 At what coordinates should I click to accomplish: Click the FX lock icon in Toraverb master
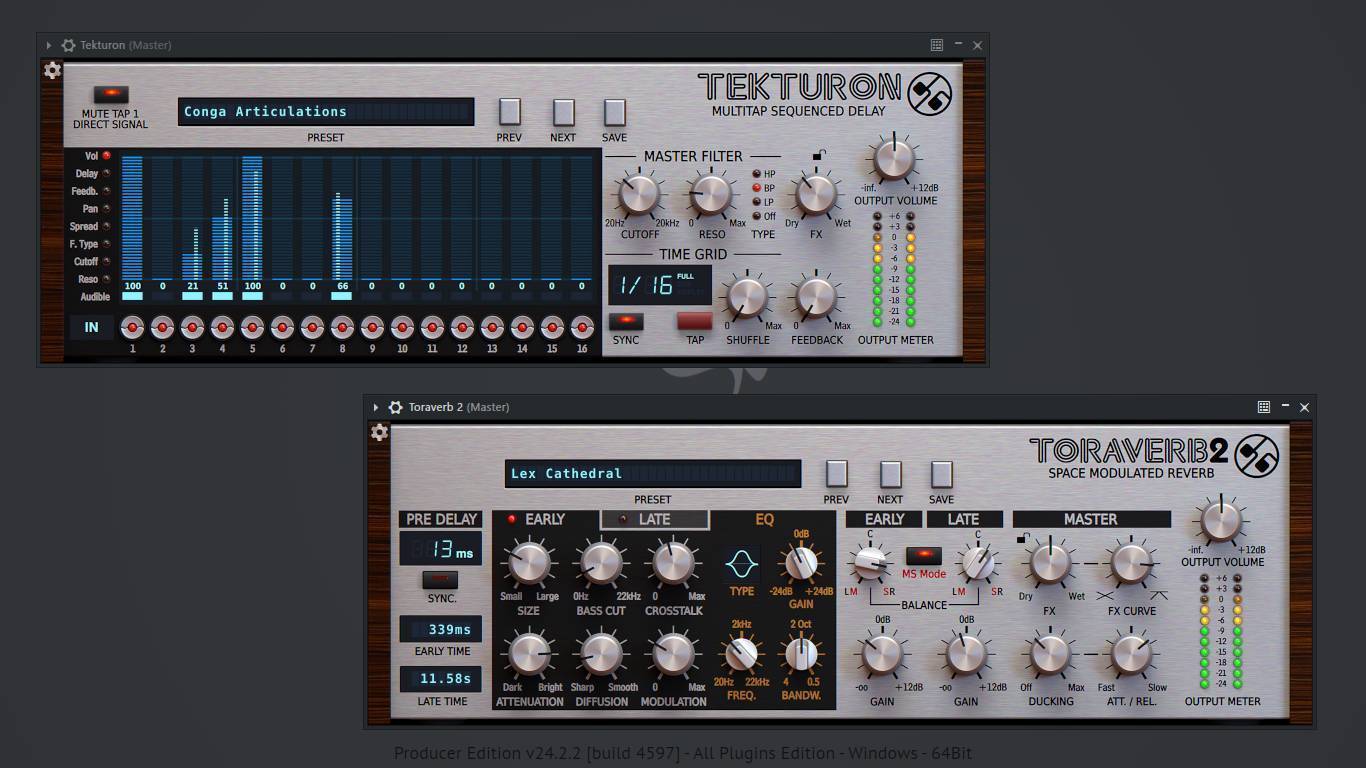click(x=1023, y=539)
